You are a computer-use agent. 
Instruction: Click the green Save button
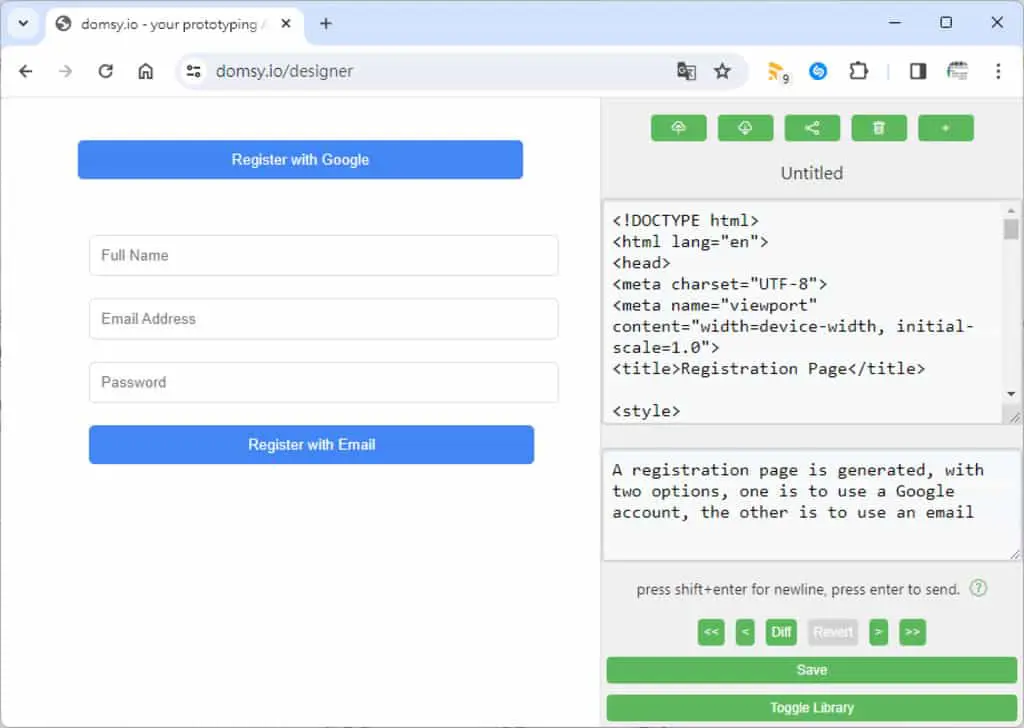812,670
